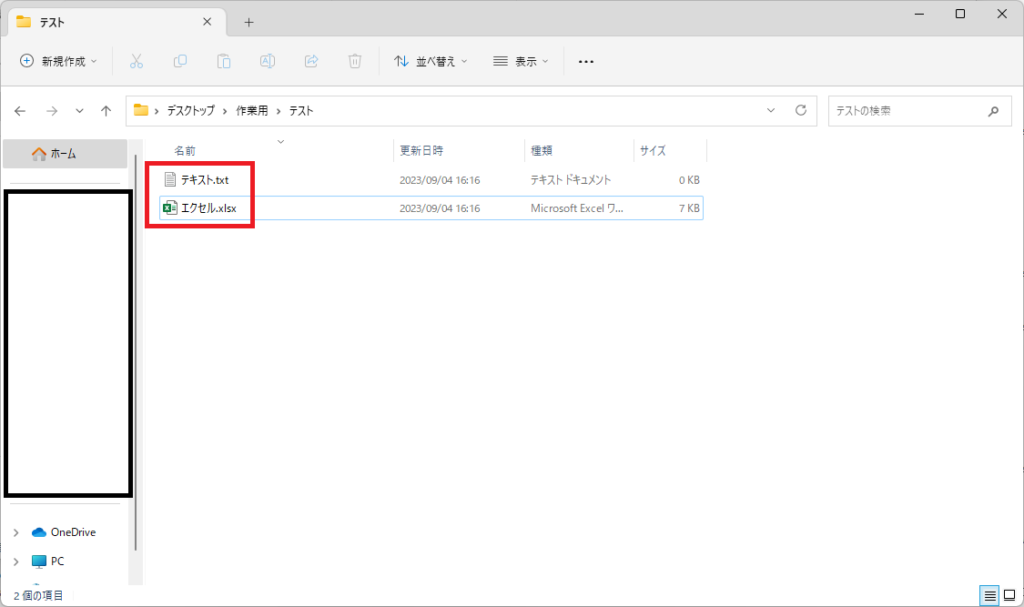The image size is (1024, 607).
Task: Click the Excel icon of エクセル.xlsx
Action: pos(170,208)
